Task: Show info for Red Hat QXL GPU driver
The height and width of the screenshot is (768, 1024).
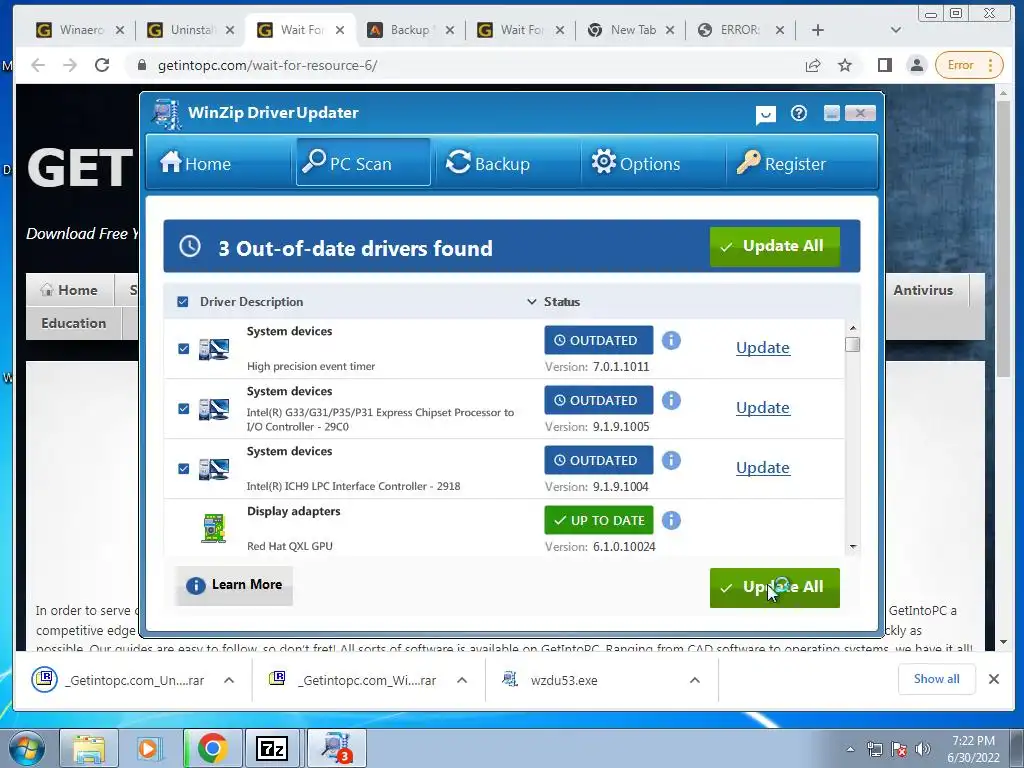Action: pos(671,520)
